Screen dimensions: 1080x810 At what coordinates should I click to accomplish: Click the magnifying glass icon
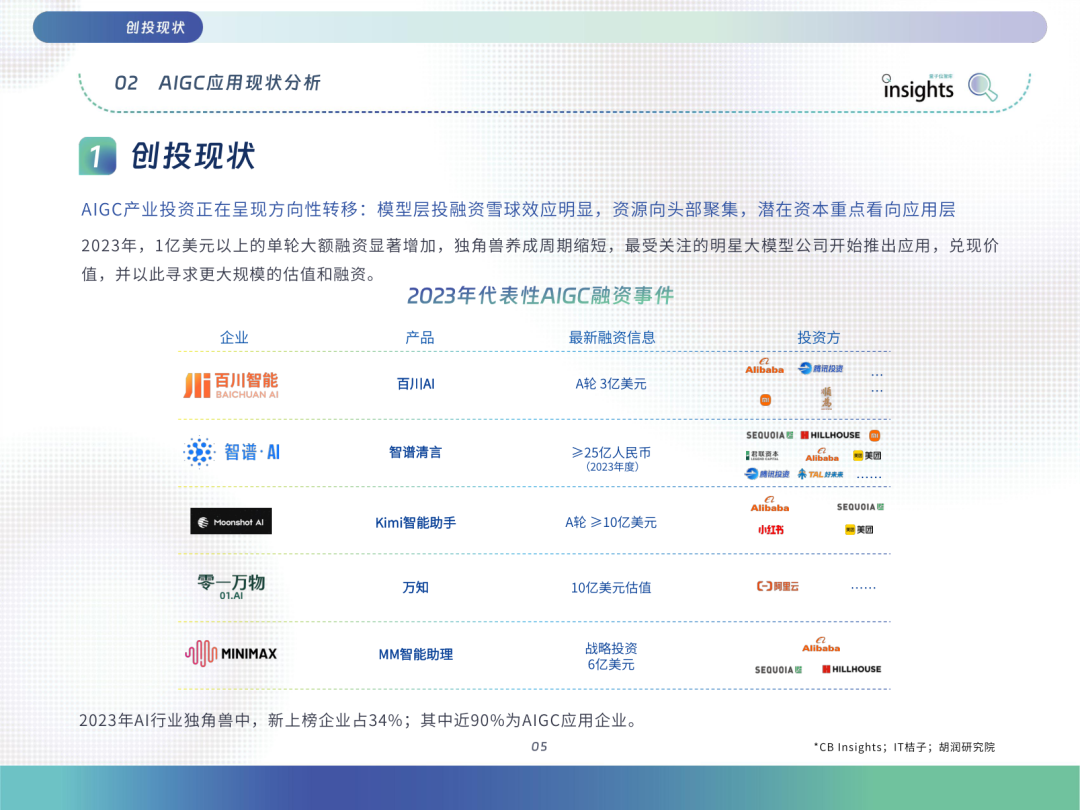point(982,87)
